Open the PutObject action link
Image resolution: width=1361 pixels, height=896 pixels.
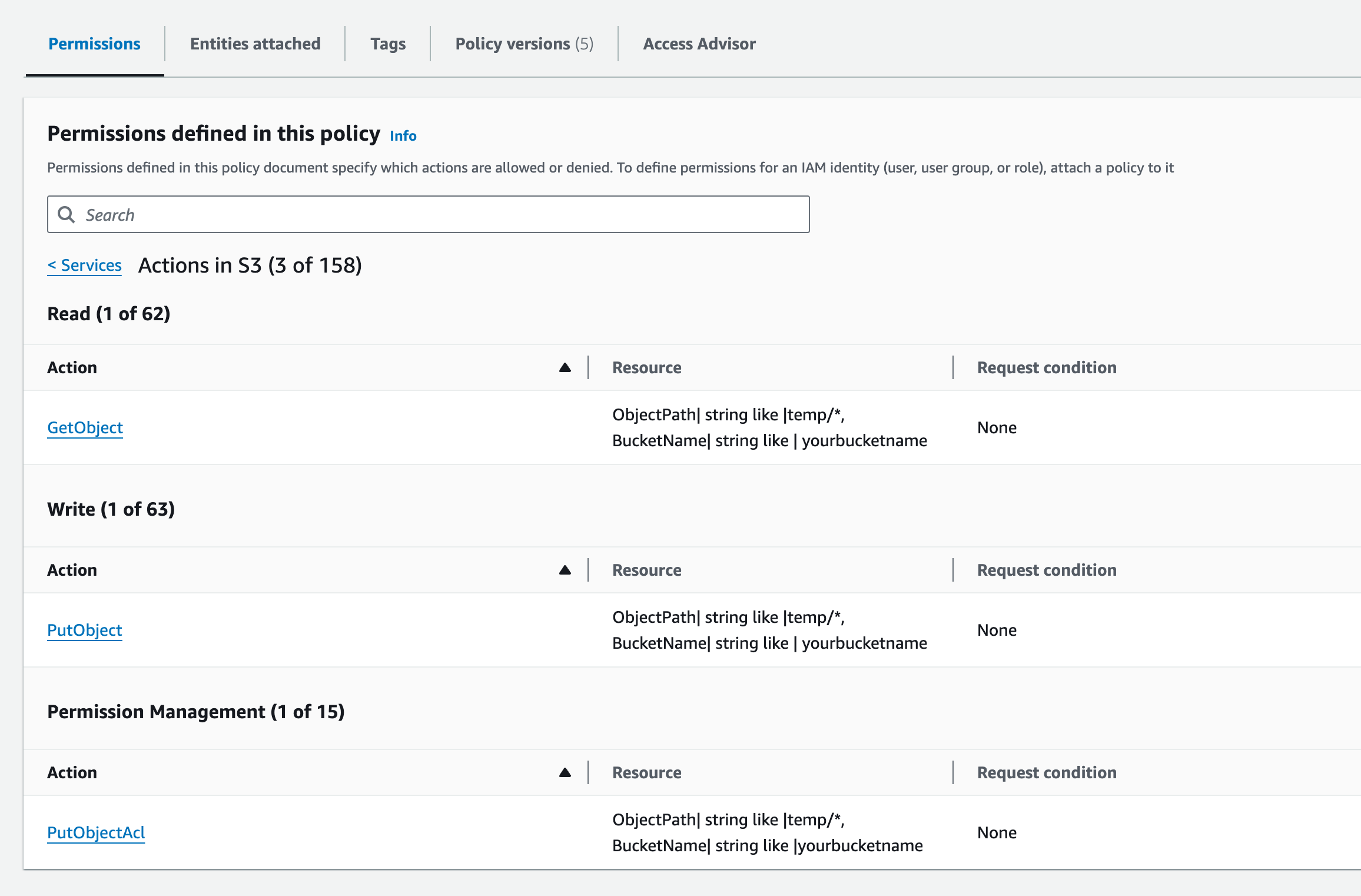point(85,630)
